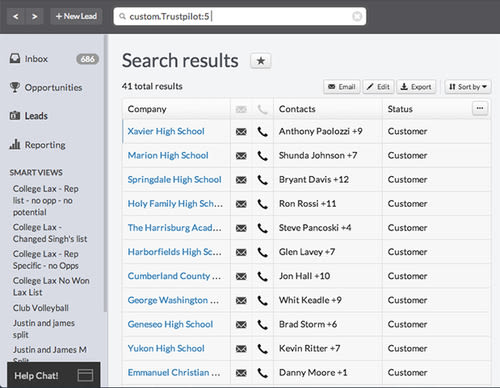Expand Help Chat with window icon

pyautogui.click(x=85, y=375)
